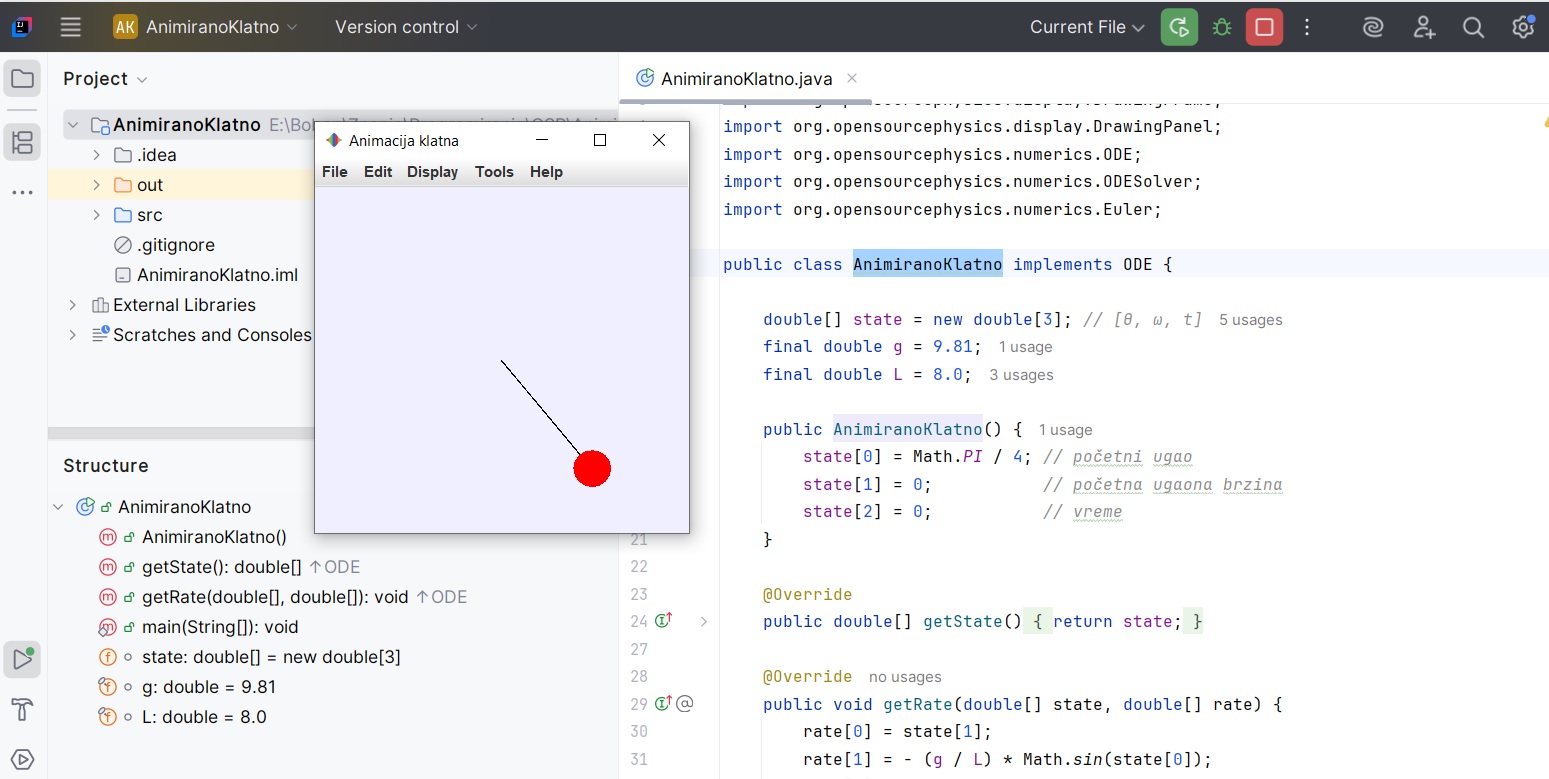The width and height of the screenshot is (1549, 779).
Task: Click the AK project badge icon
Action: pyautogui.click(x=125, y=27)
